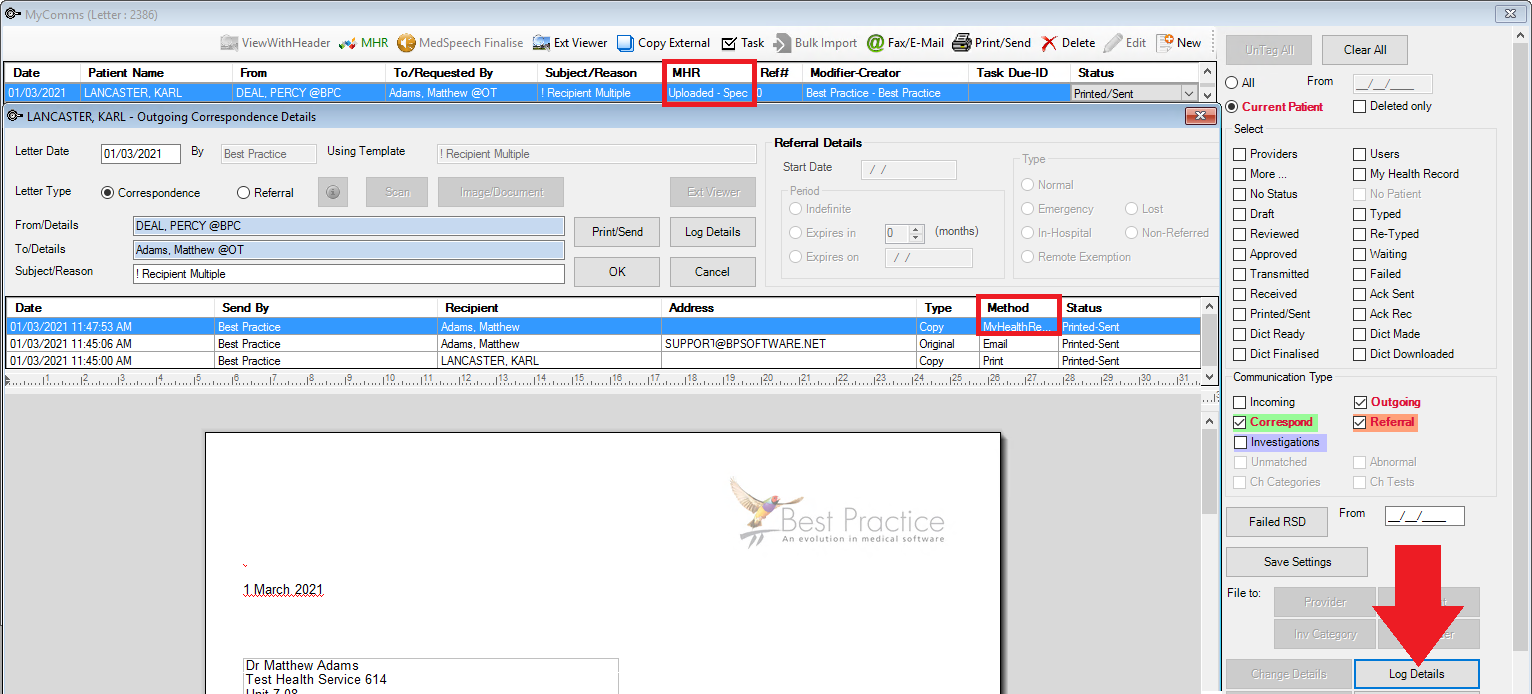Viewport: 1532px width, 694px height.
Task: Uncheck the Referral communication type checkbox
Action: tap(1360, 422)
